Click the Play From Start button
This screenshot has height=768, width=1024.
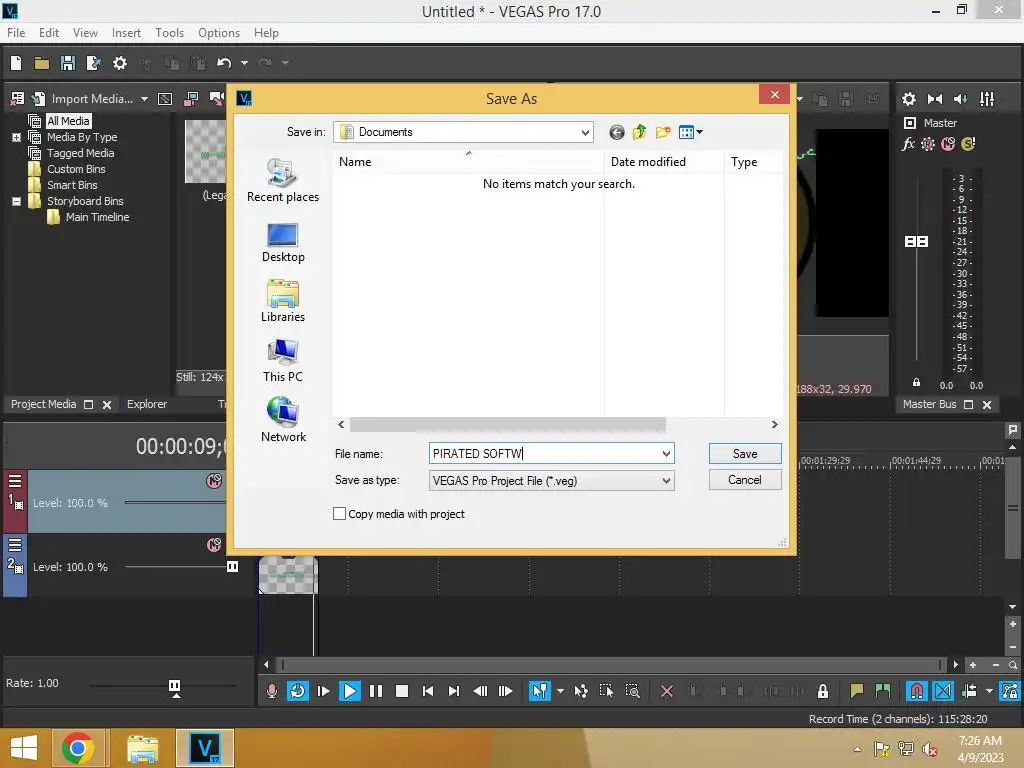pos(323,691)
